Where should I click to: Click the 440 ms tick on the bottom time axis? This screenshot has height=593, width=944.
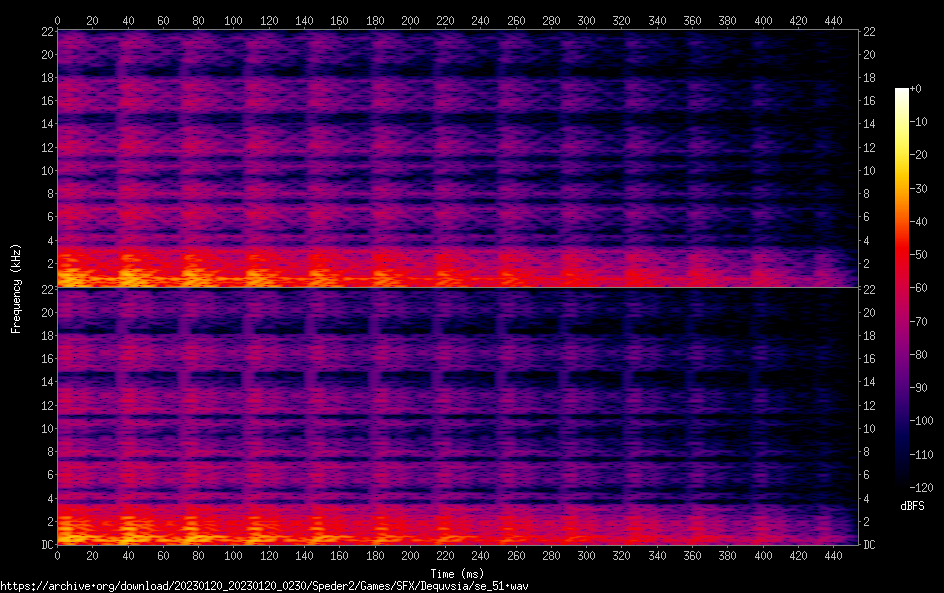pyautogui.click(x=834, y=555)
